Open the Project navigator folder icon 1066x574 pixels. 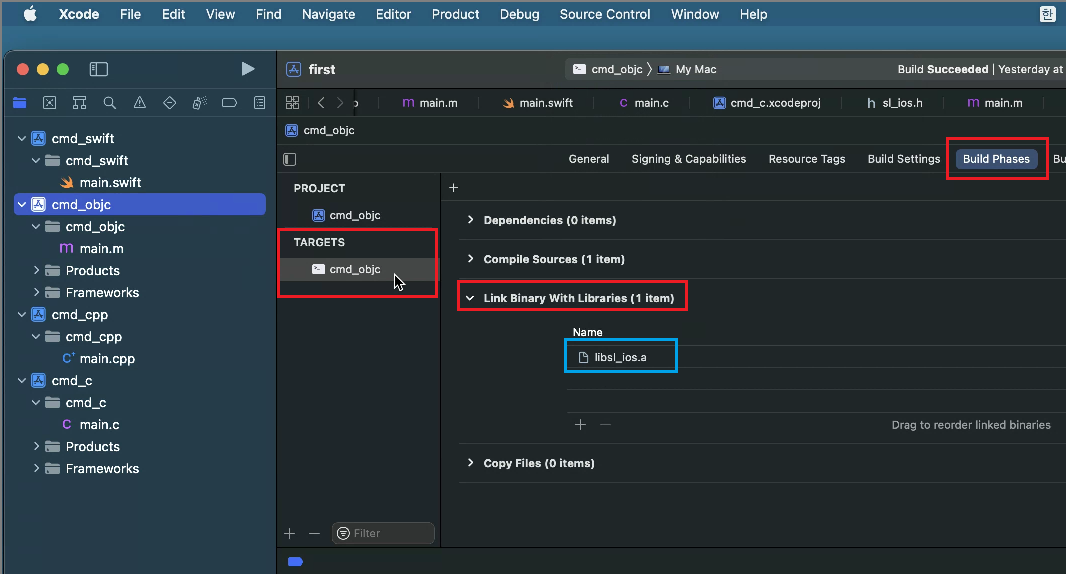(19, 103)
